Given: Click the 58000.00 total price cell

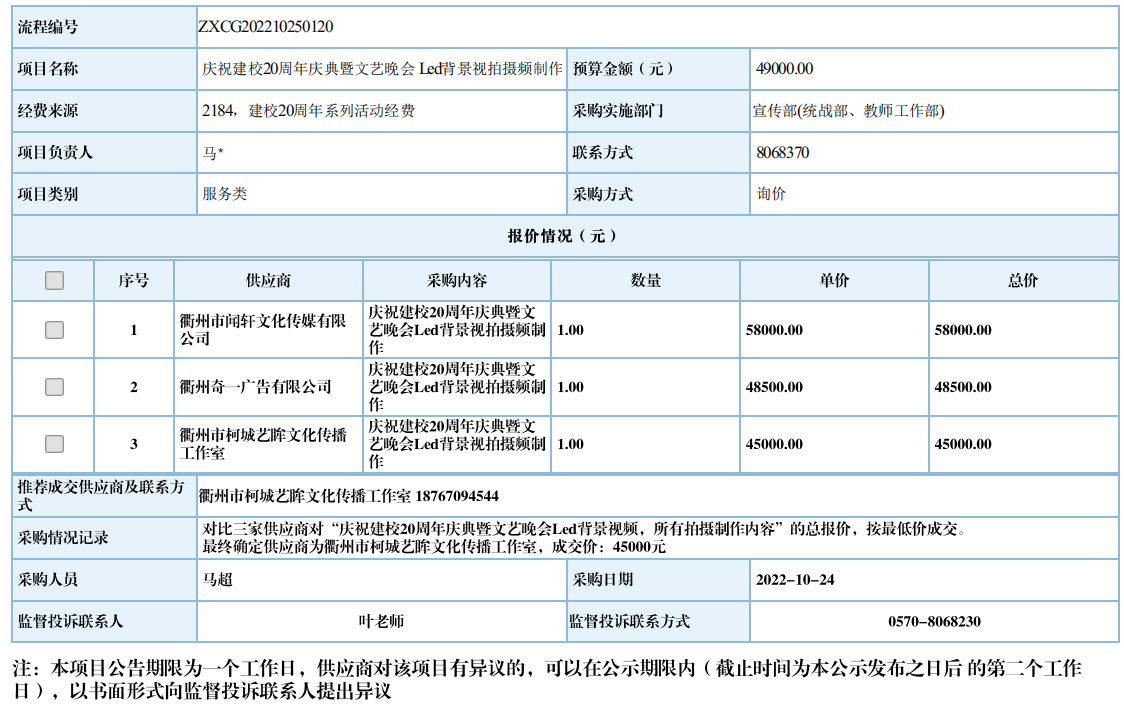Looking at the screenshot, I should pyautogui.click(x=963, y=330).
